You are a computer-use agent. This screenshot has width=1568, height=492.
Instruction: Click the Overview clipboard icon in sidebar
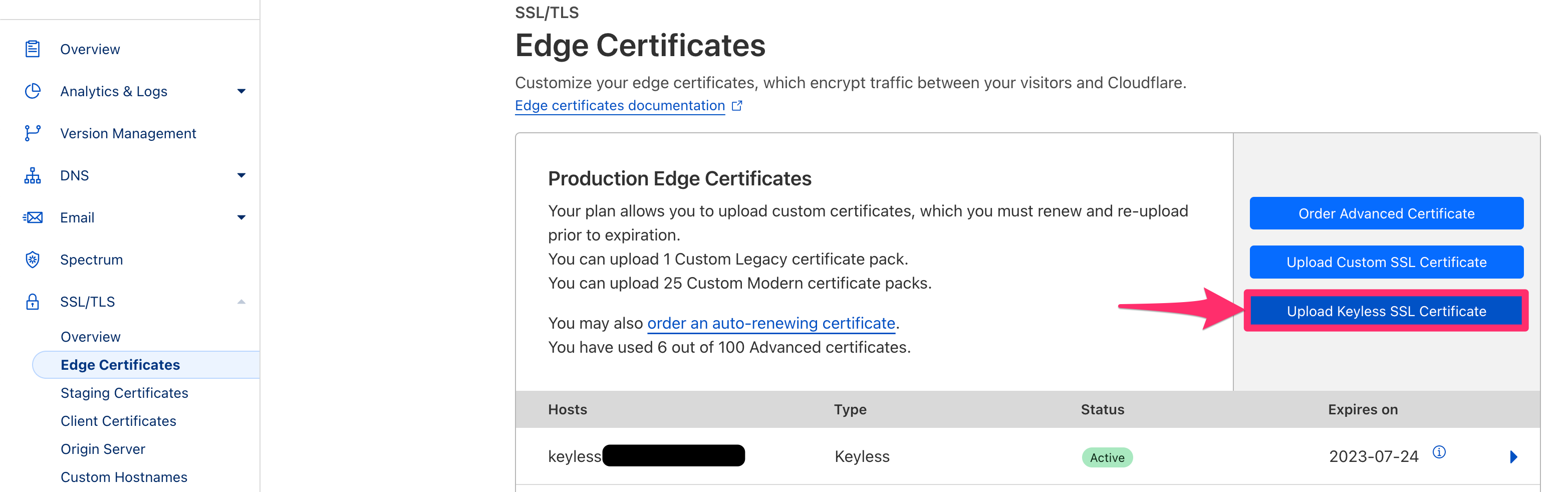click(32, 49)
